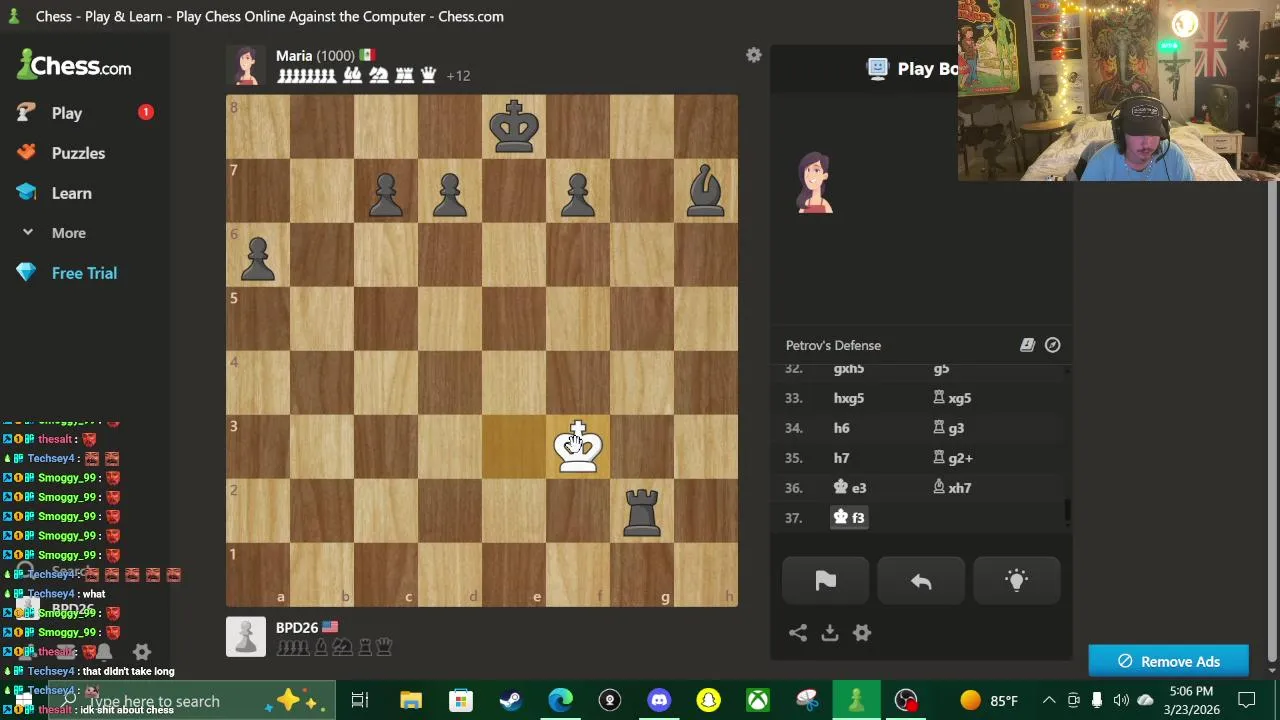The height and width of the screenshot is (720, 1280).
Task: Show hidden tray icons chevron
Action: click(1049, 701)
